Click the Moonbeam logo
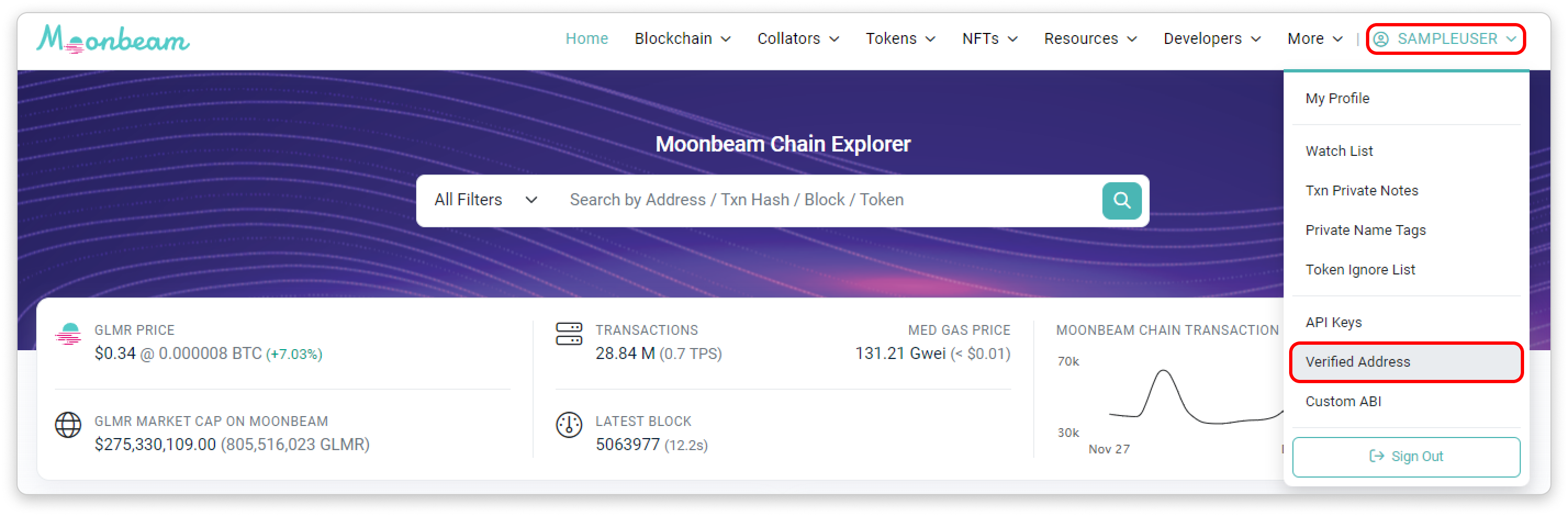Viewport: 1568px width, 516px height. 113,40
